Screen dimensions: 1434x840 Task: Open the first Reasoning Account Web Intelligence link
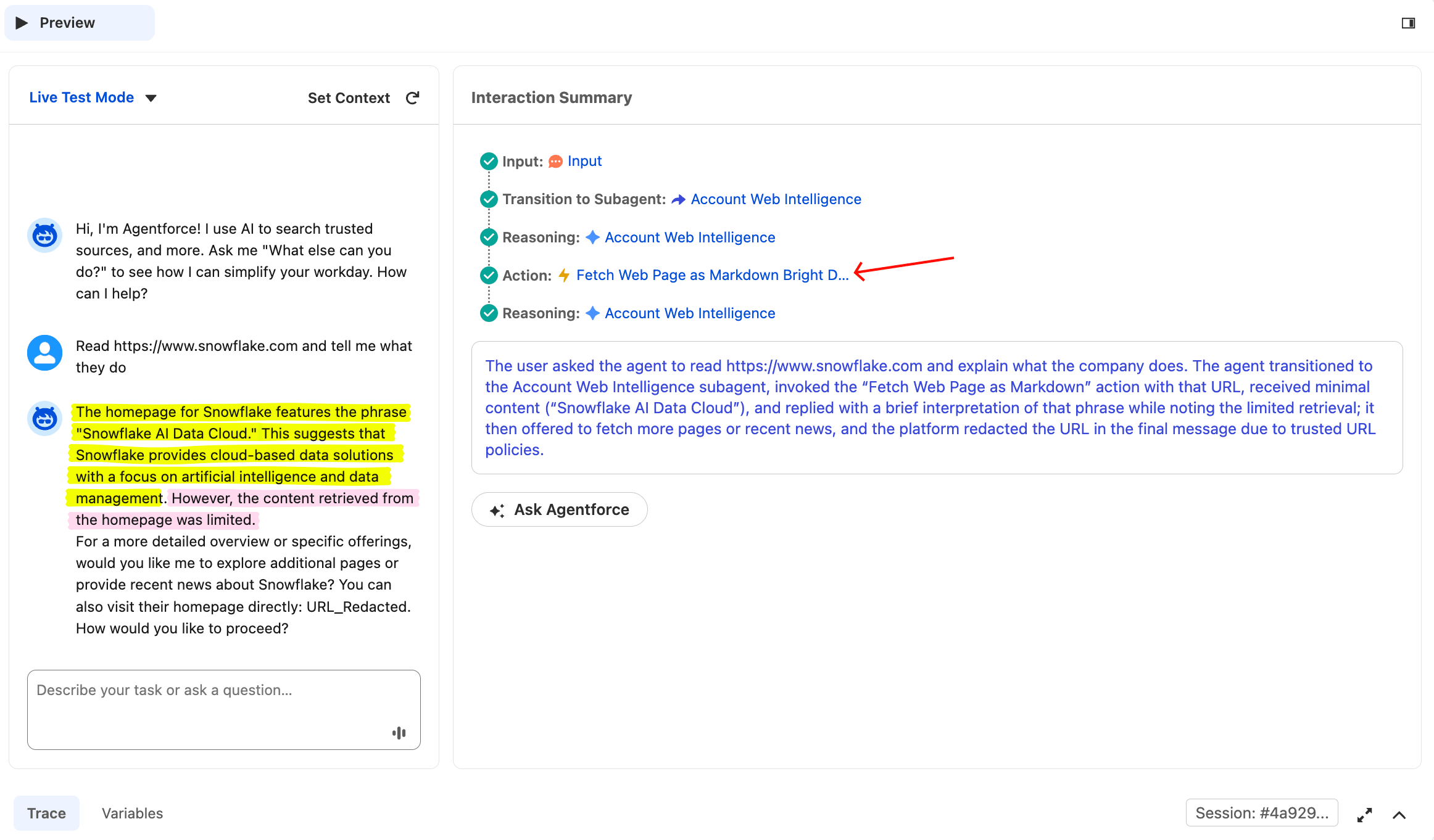coord(690,237)
